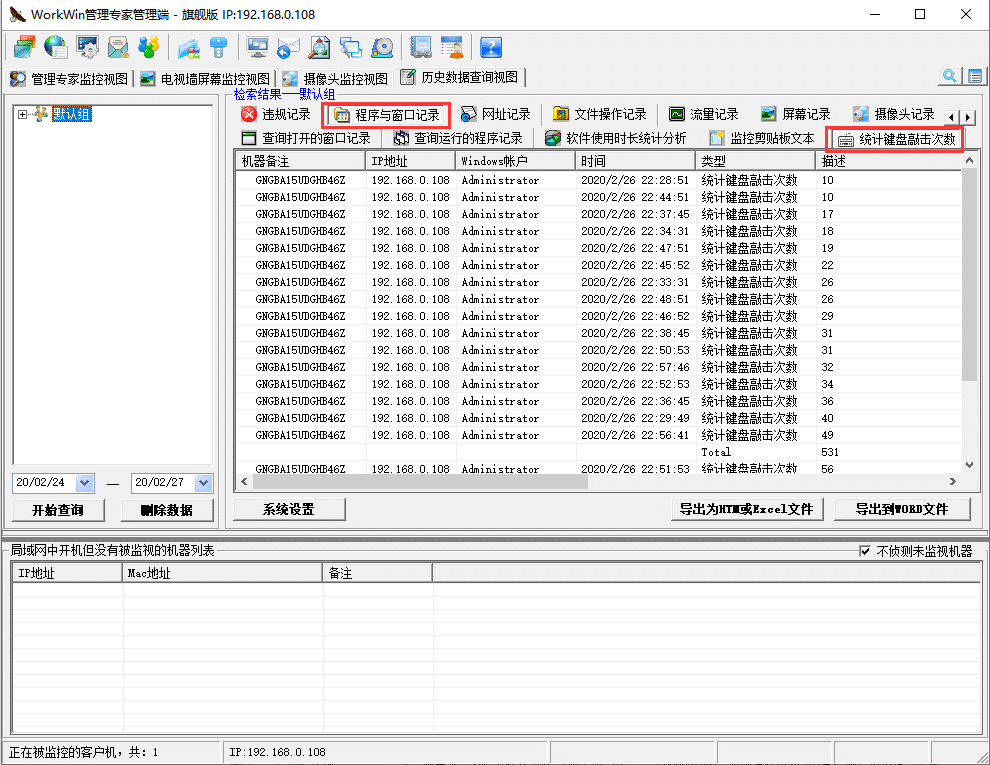The image size is (990, 765).
Task: Click the results horizontal scrollbar left arrow
Action: [x=245, y=482]
